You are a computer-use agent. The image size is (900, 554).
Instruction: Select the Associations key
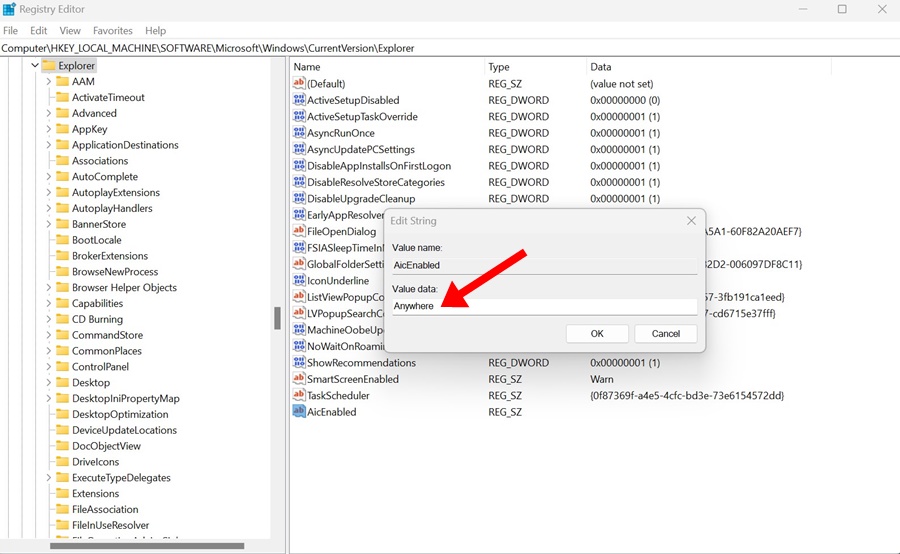pos(100,161)
